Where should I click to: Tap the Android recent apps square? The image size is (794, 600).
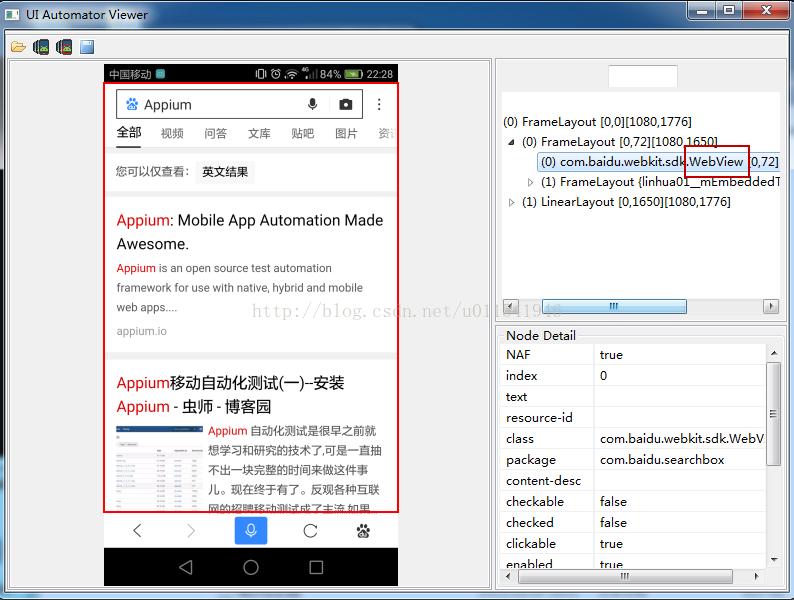[316, 567]
